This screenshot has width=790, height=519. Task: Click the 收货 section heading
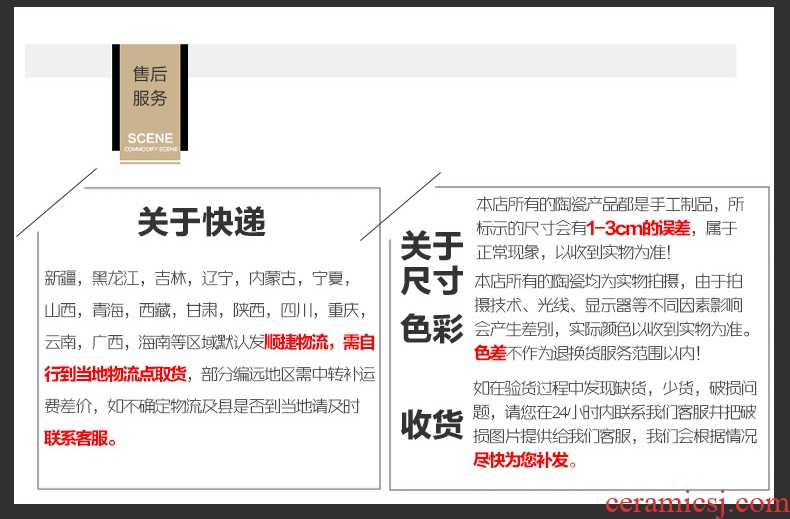point(432,424)
